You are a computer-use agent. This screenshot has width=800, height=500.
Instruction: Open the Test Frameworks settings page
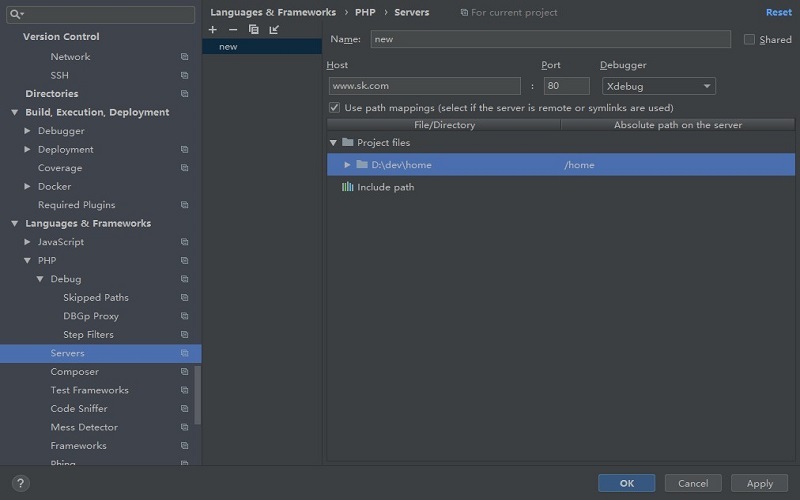[x=89, y=390]
